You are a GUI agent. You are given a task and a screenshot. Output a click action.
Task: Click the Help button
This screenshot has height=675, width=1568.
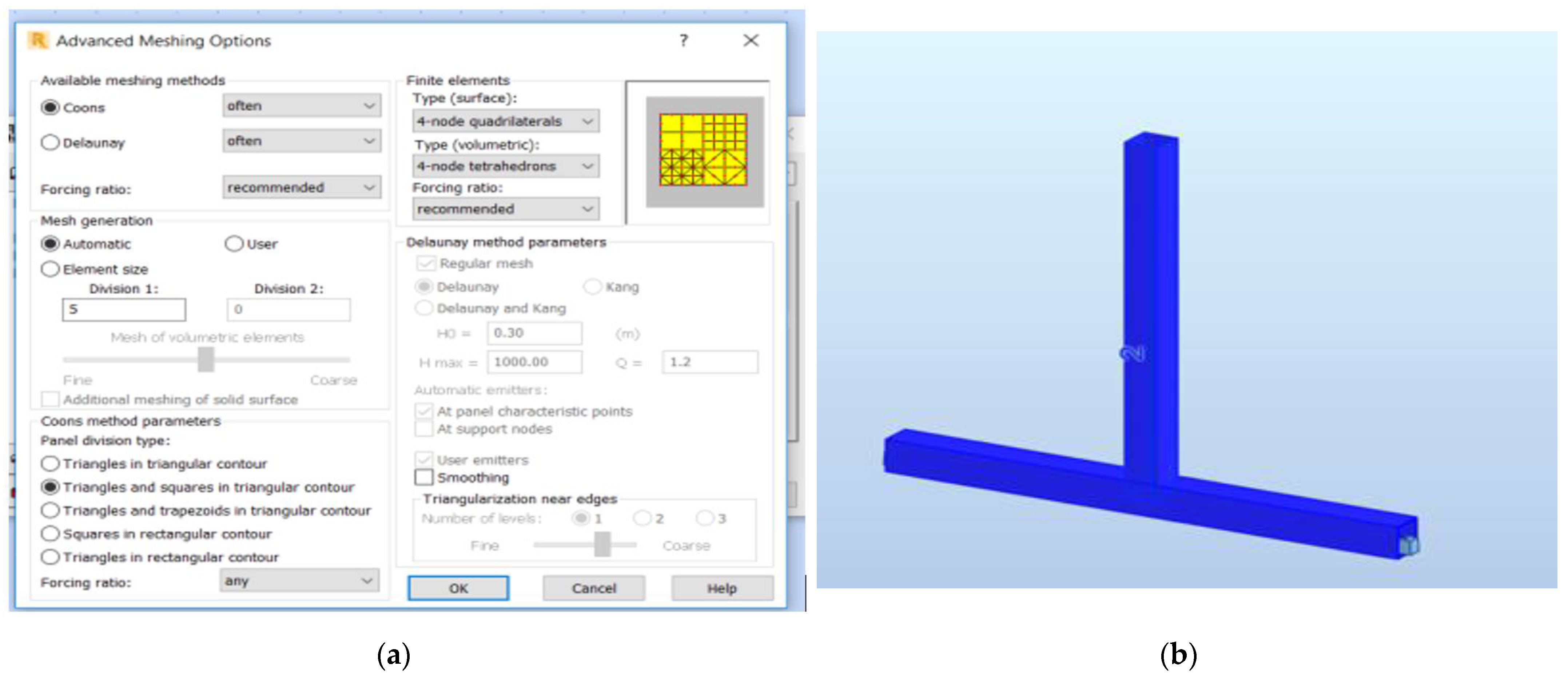[x=722, y=588]
